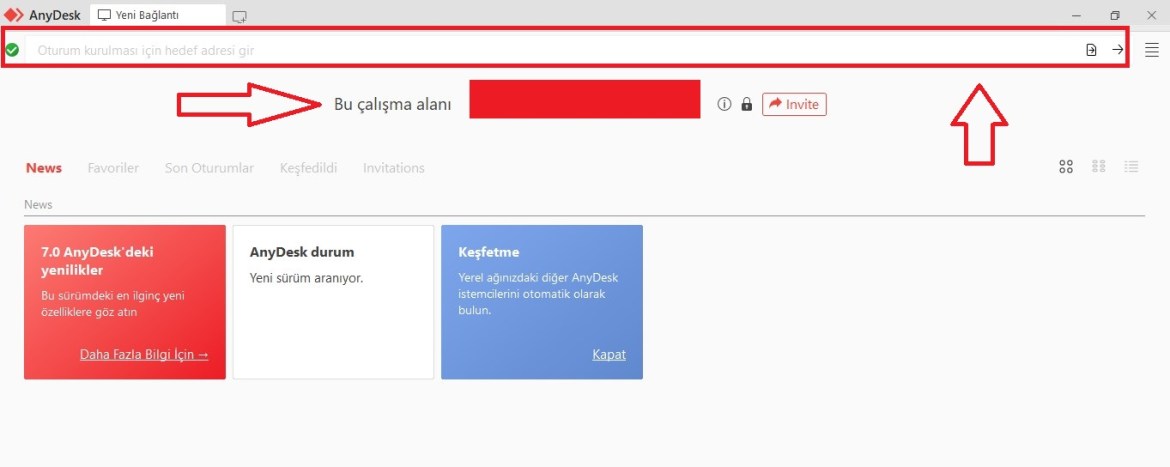
Task: Switch to large tile view
Action: pyautogui.click(x=1066, y=166)
